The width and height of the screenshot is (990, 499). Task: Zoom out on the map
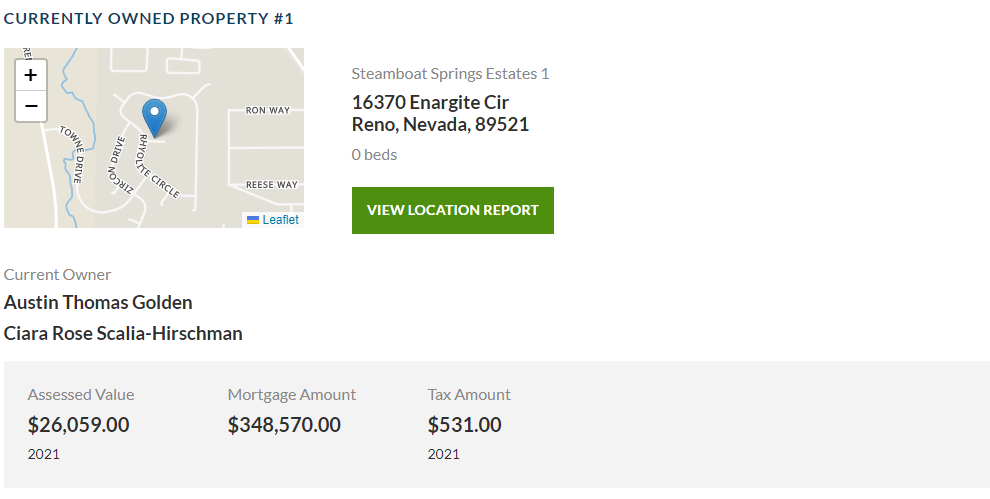[x=31, y=106]
